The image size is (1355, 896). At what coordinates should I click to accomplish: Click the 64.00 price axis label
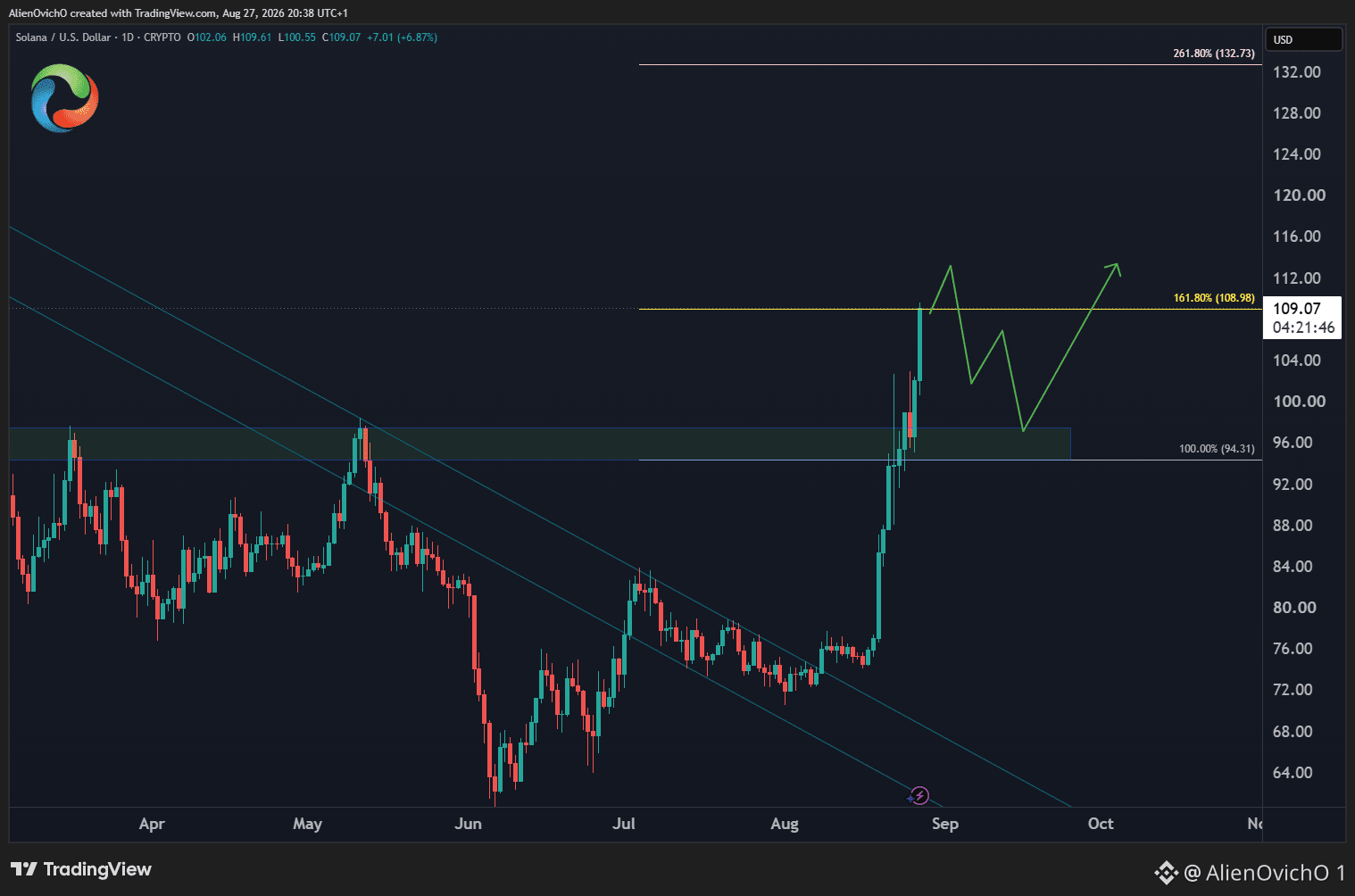click(1293, 773)
